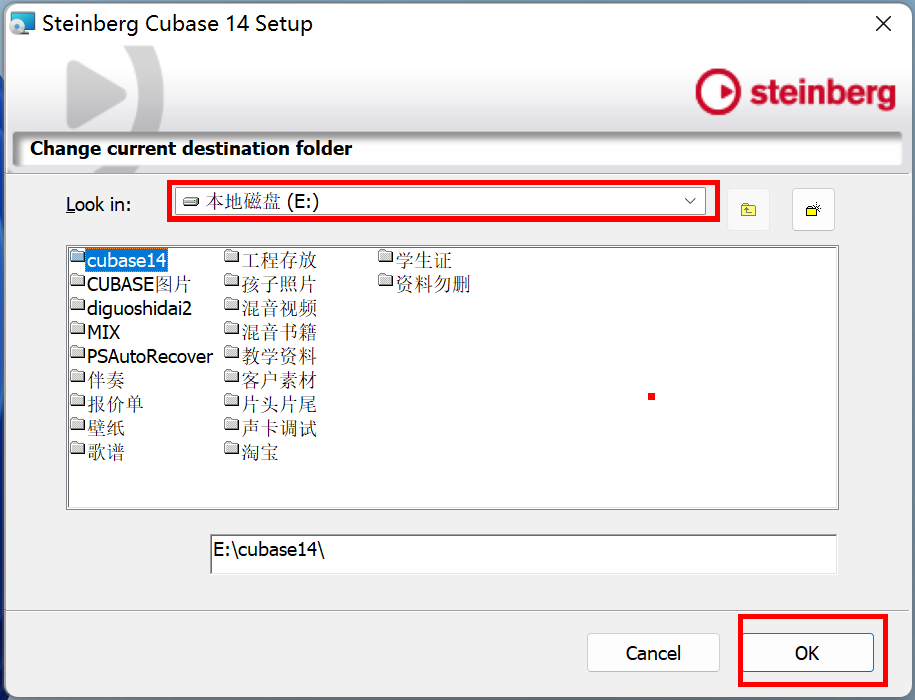Choose the diguoshidai2 folder
This screenshot has height=700, width=915.
click(131, 308)
